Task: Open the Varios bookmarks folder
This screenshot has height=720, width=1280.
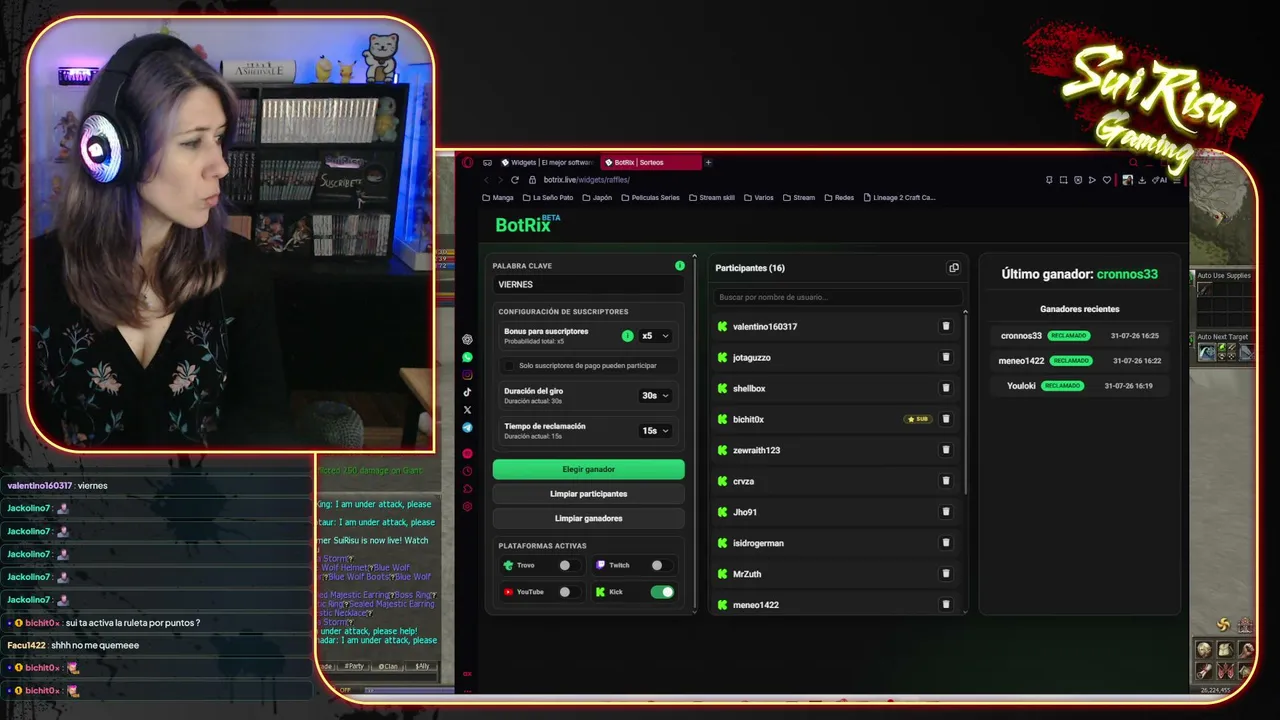Action: coord(758,198)
